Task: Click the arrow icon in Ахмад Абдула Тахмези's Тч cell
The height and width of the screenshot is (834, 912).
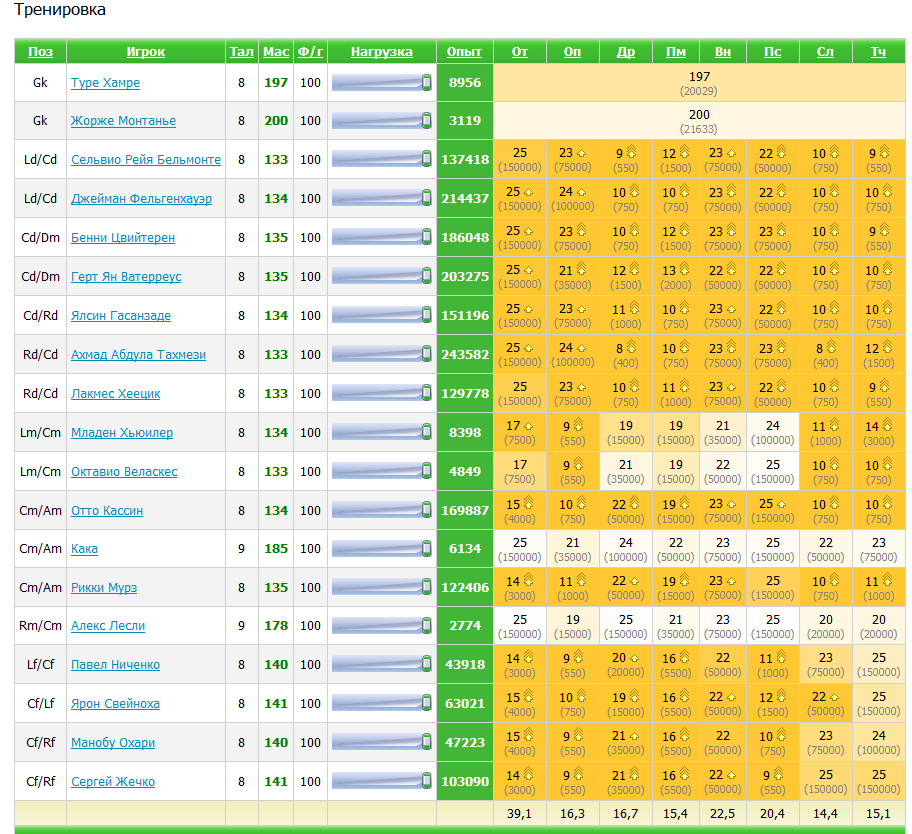Action: click(885, 348)
